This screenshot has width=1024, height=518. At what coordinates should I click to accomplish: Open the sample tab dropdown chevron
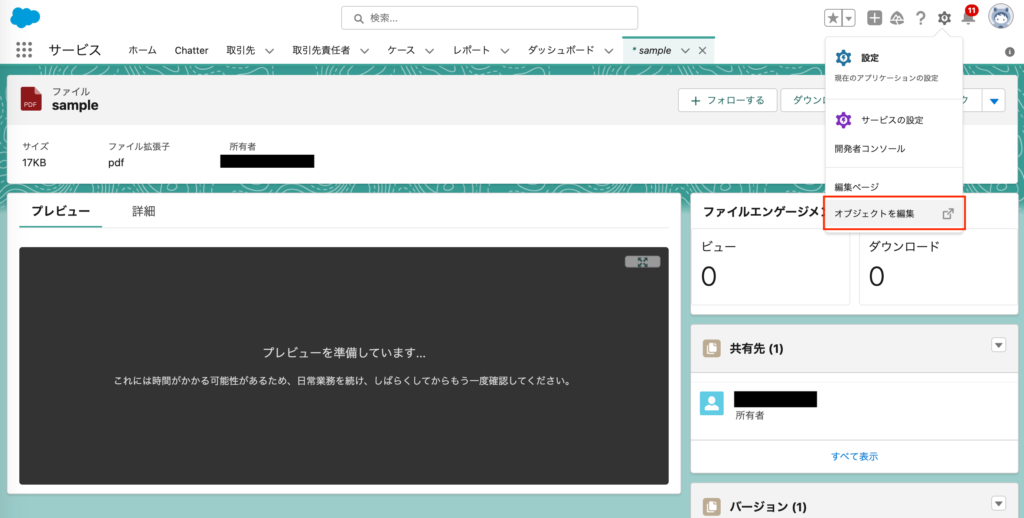point(685,50)
